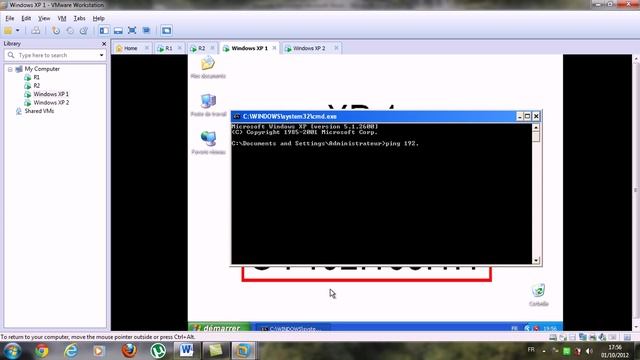Click the printer device icon in VMware status bar

pyautogui.click(x=592, y=337)
